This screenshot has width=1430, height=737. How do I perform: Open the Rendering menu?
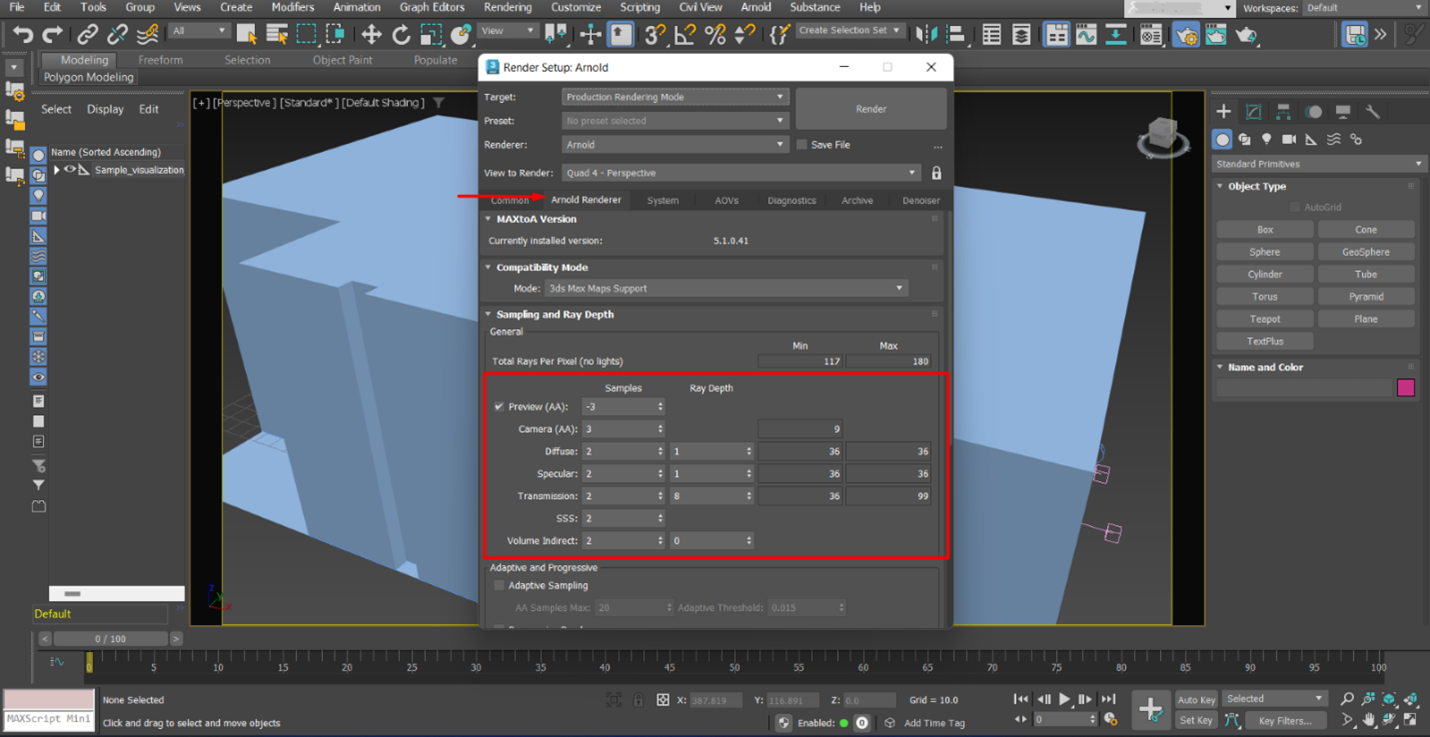coord(507,8)
